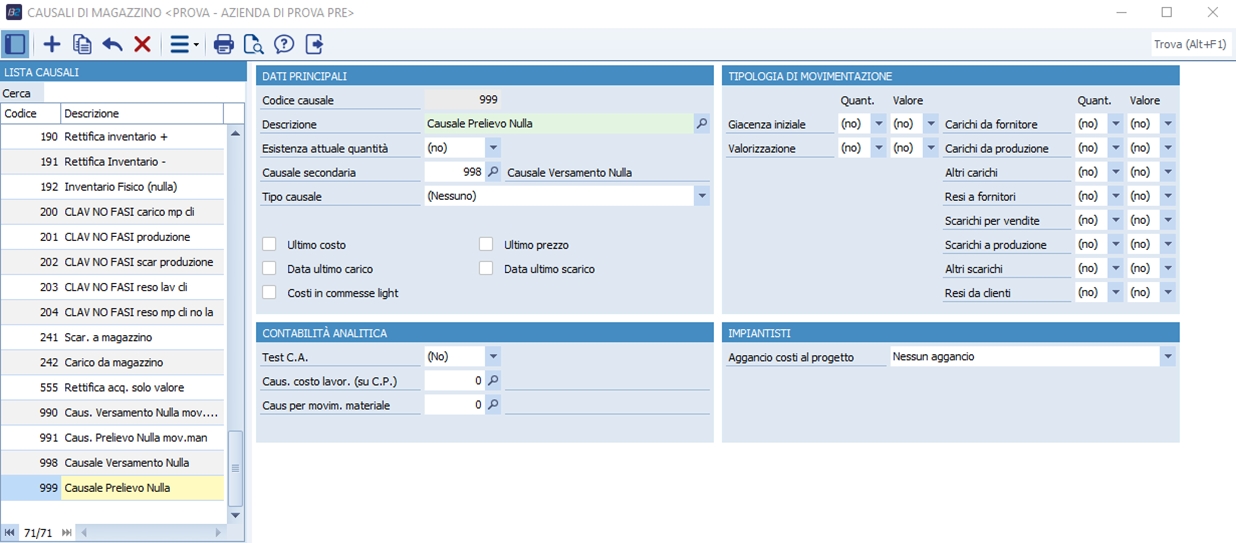This screenshot has height=543, width=1236.
Task: Open Carichi da fornitore Quant. dropdown
Action: [1116, 123]
